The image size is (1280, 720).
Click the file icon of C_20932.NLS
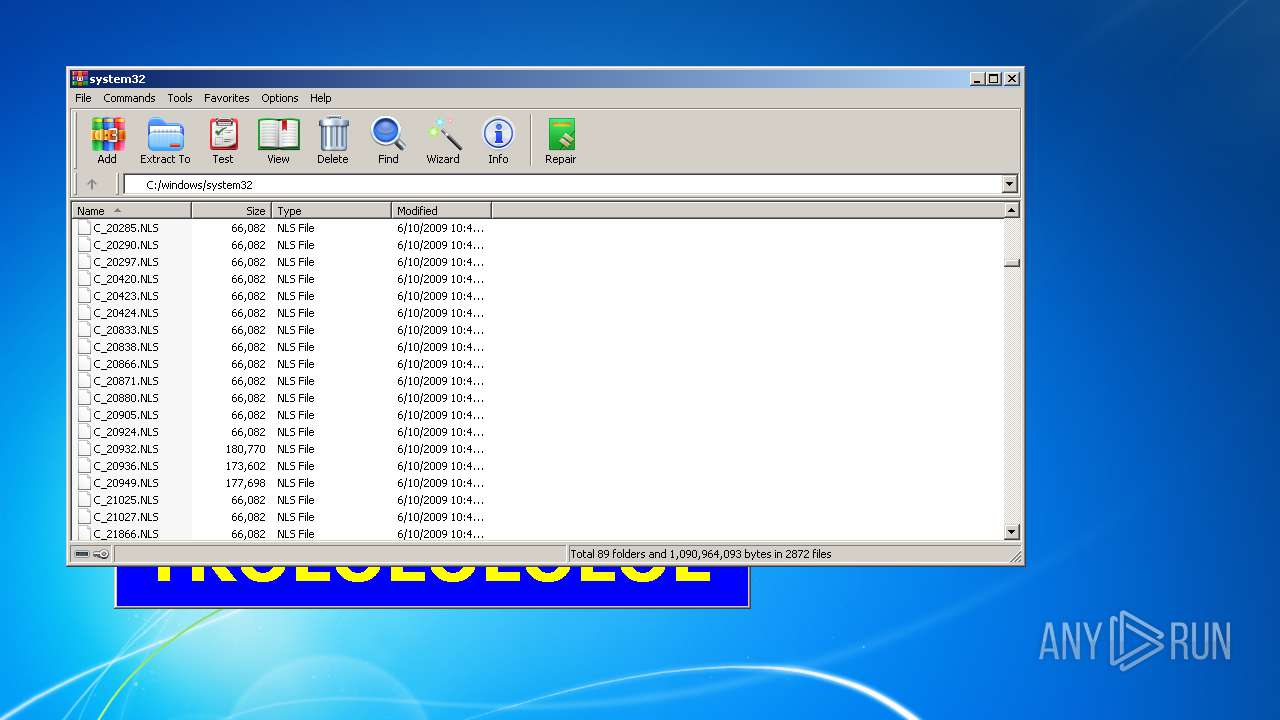tap(84, 449)
